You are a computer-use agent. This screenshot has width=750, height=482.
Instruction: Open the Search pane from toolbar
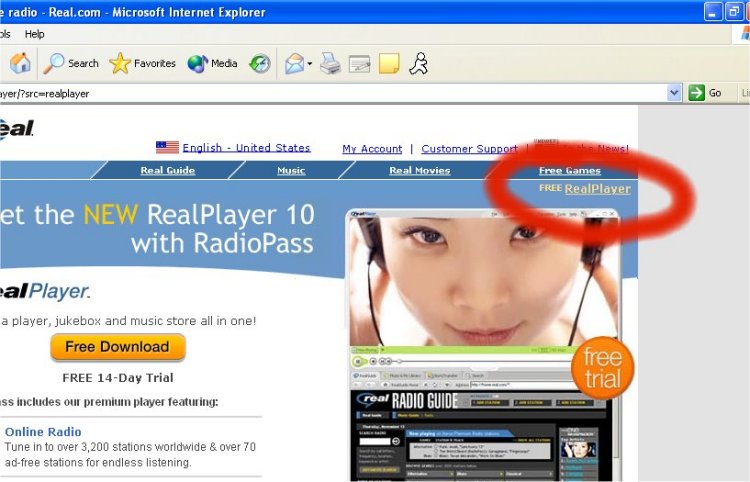(x=70, y=63)
